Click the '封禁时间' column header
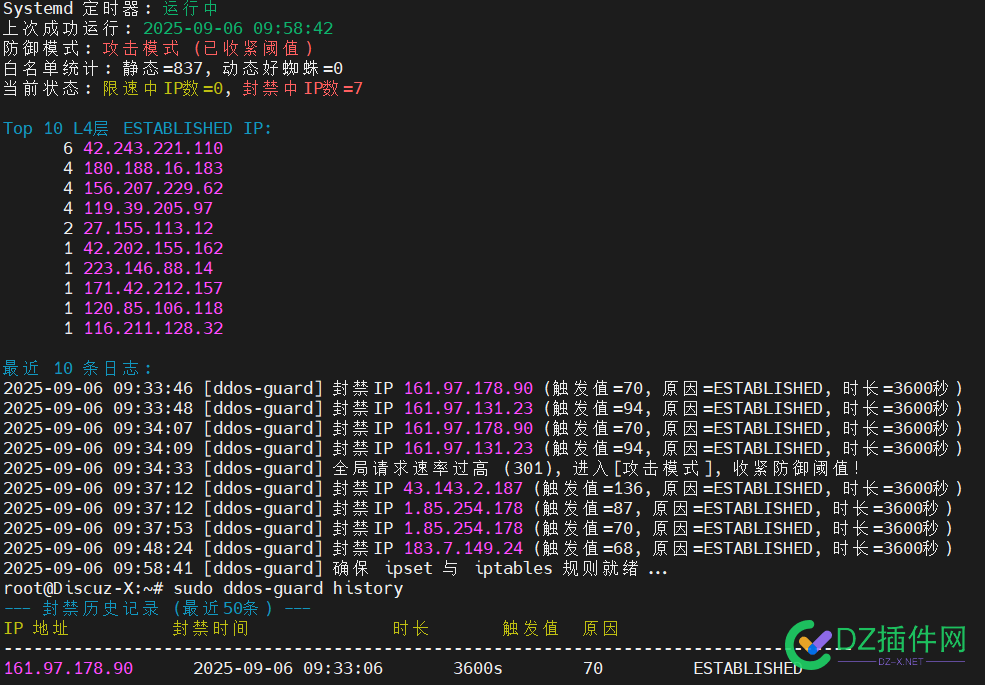Image resolution: width=985 pixels, height=685 pixels. pos(210,628)
